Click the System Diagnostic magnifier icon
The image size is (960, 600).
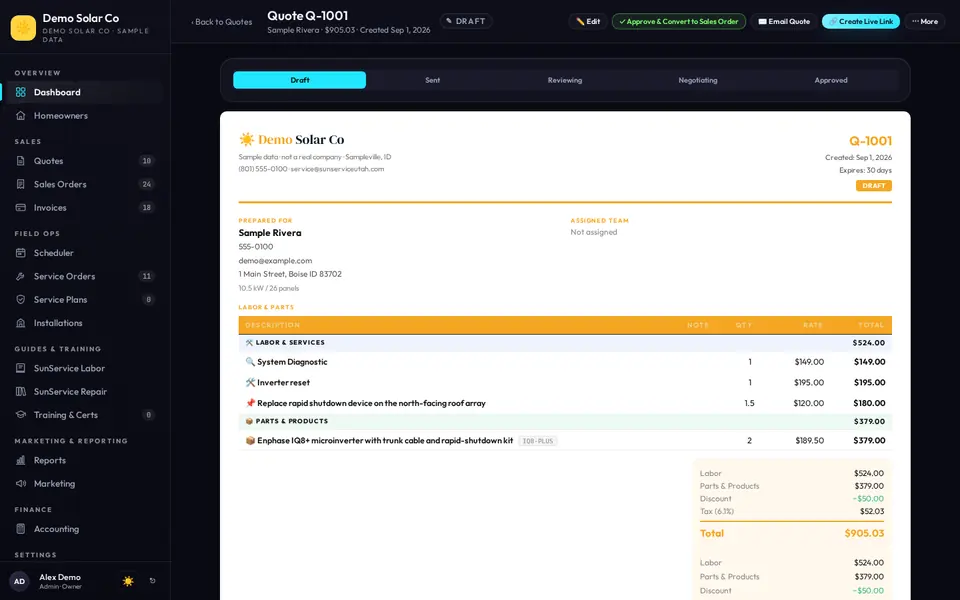coord(250,362)
